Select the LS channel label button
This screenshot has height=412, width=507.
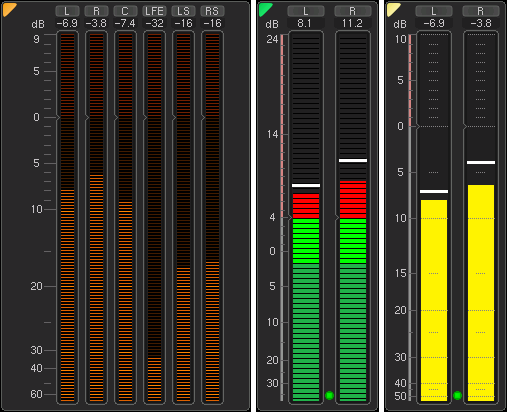pyautogui.click(x=183, y=11)
